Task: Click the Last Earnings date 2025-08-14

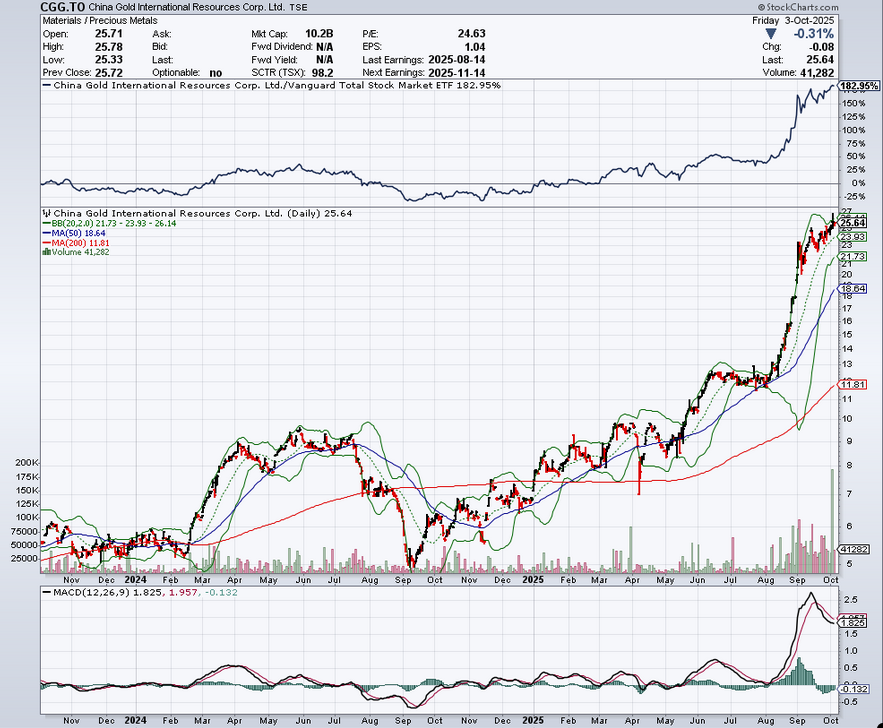Action: click(457, 60)
